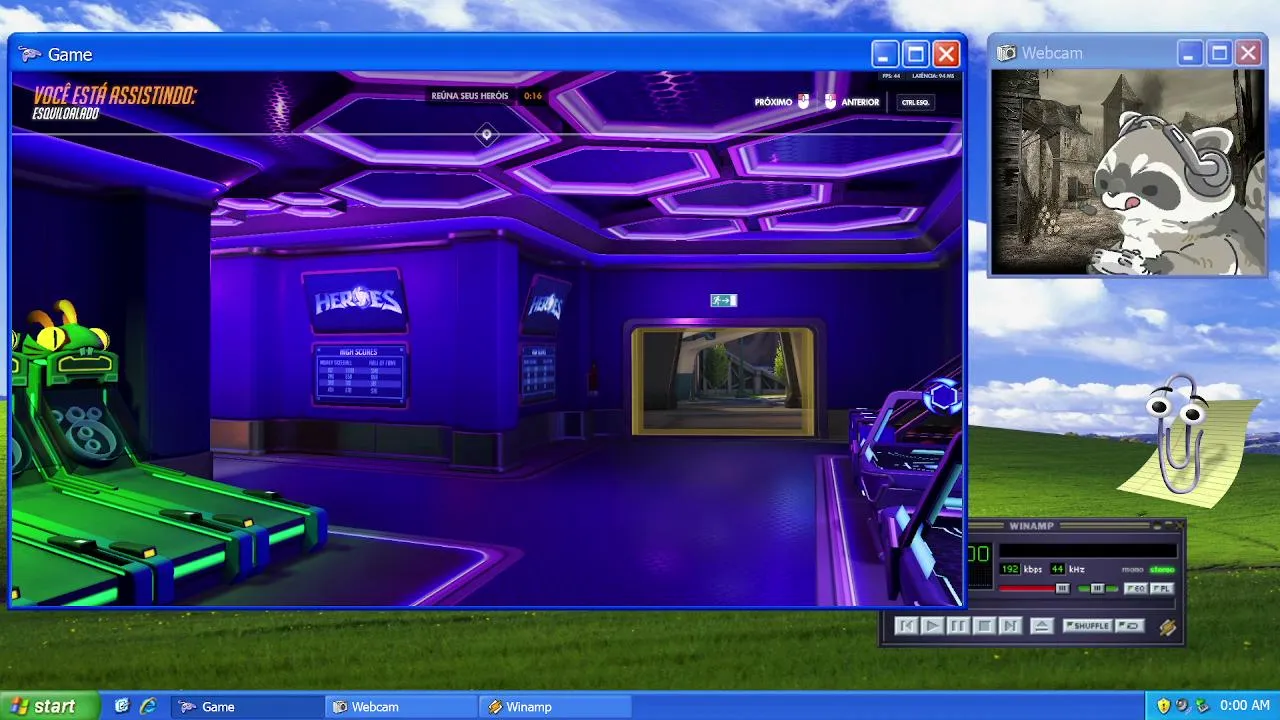Click the PRÓXIMO spectate label
Screen dimensions: 1280x720
click(773, 102)
